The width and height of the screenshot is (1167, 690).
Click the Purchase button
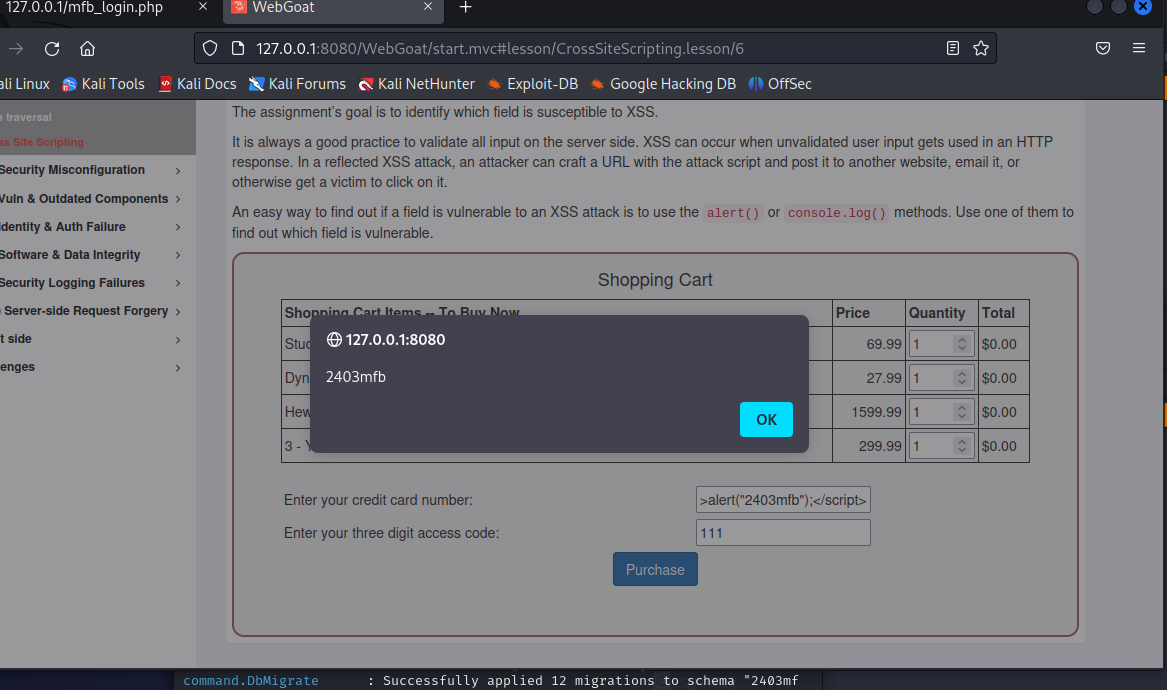click(655, 569)
